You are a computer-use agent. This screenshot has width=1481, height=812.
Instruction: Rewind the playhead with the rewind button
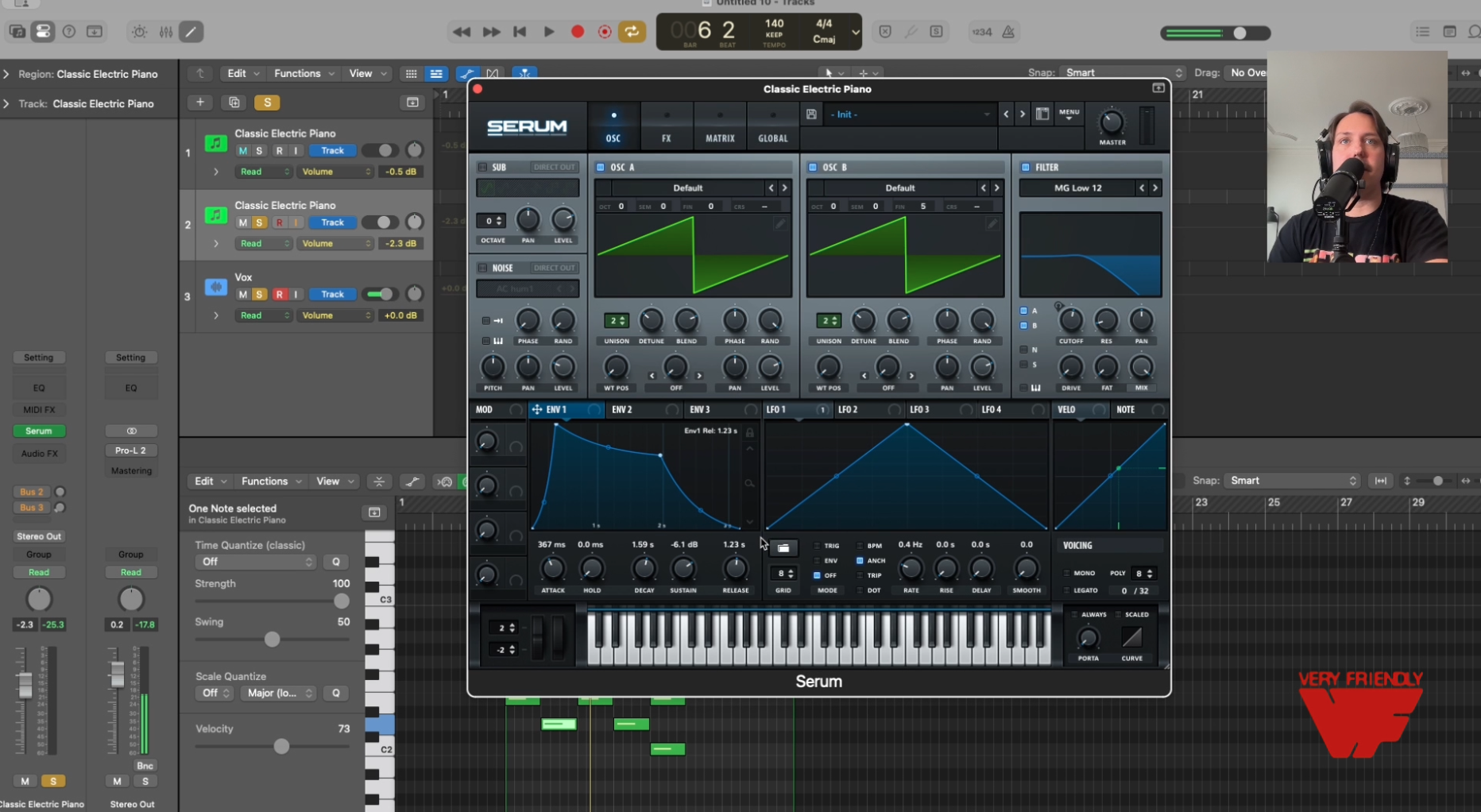[461, 32]
